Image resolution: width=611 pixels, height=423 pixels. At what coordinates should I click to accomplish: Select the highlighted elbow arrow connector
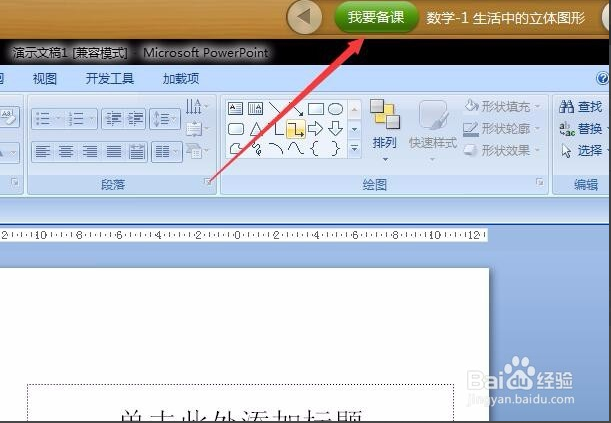(296, 129)
